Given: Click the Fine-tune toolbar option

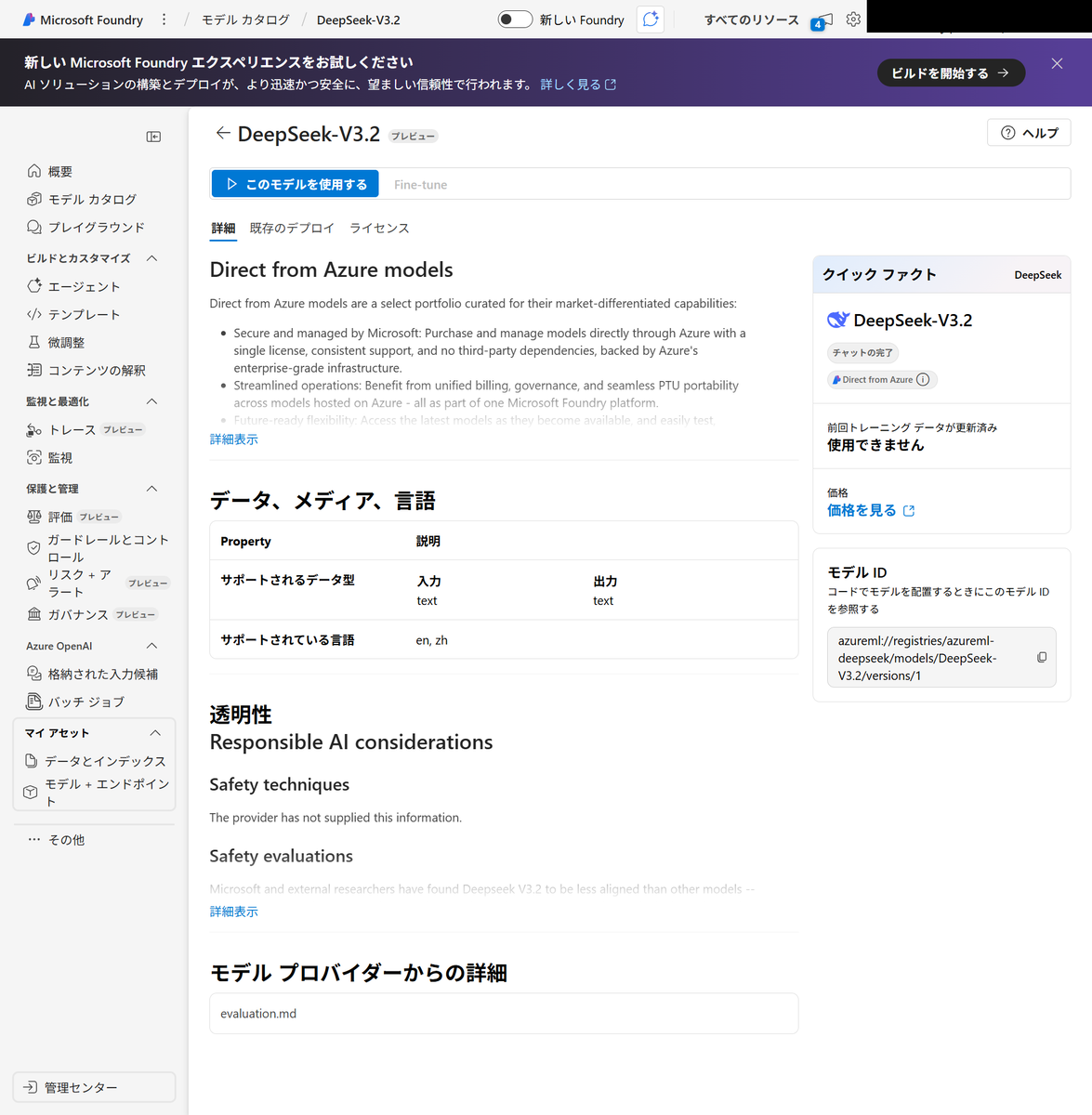Looking at the screenshot, I should tap(420, 184).
